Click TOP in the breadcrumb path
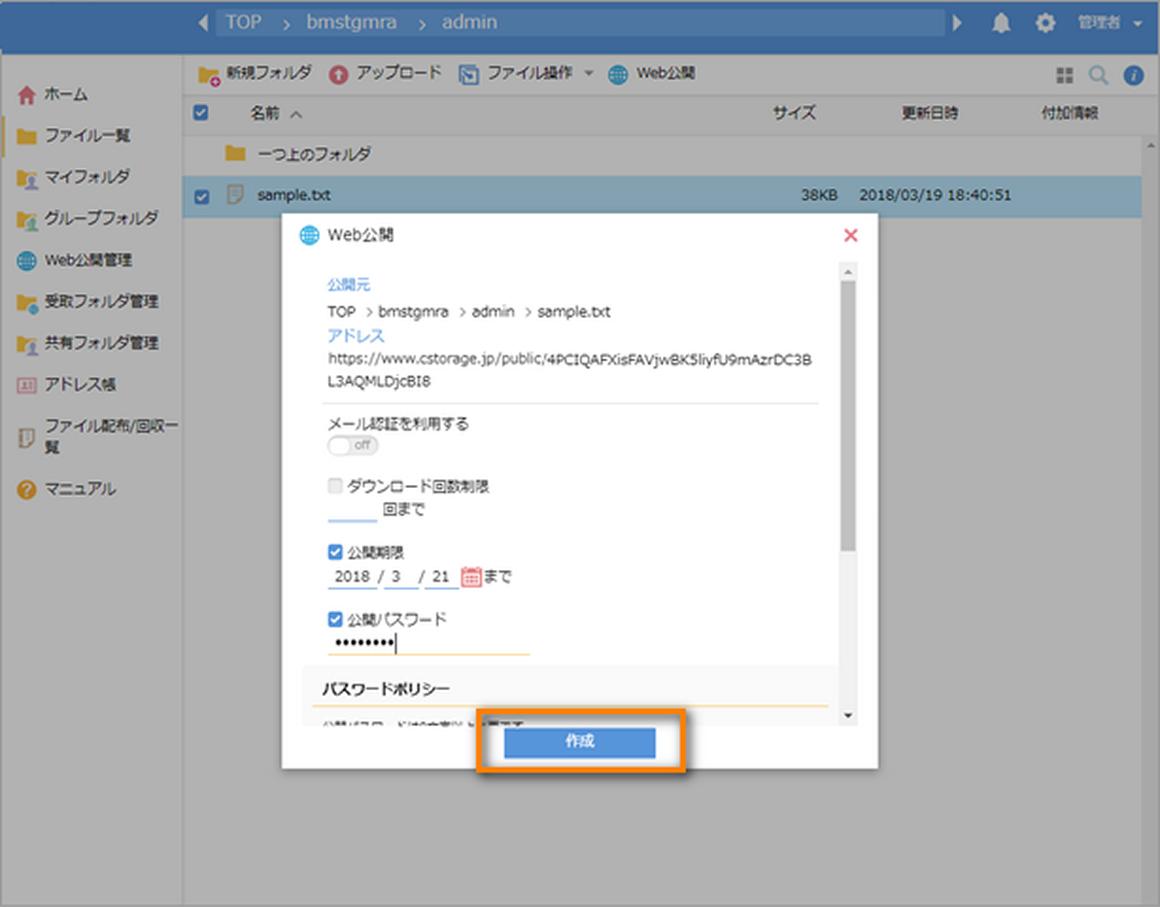Screen dimensions: 1160x907 [244, 21]
